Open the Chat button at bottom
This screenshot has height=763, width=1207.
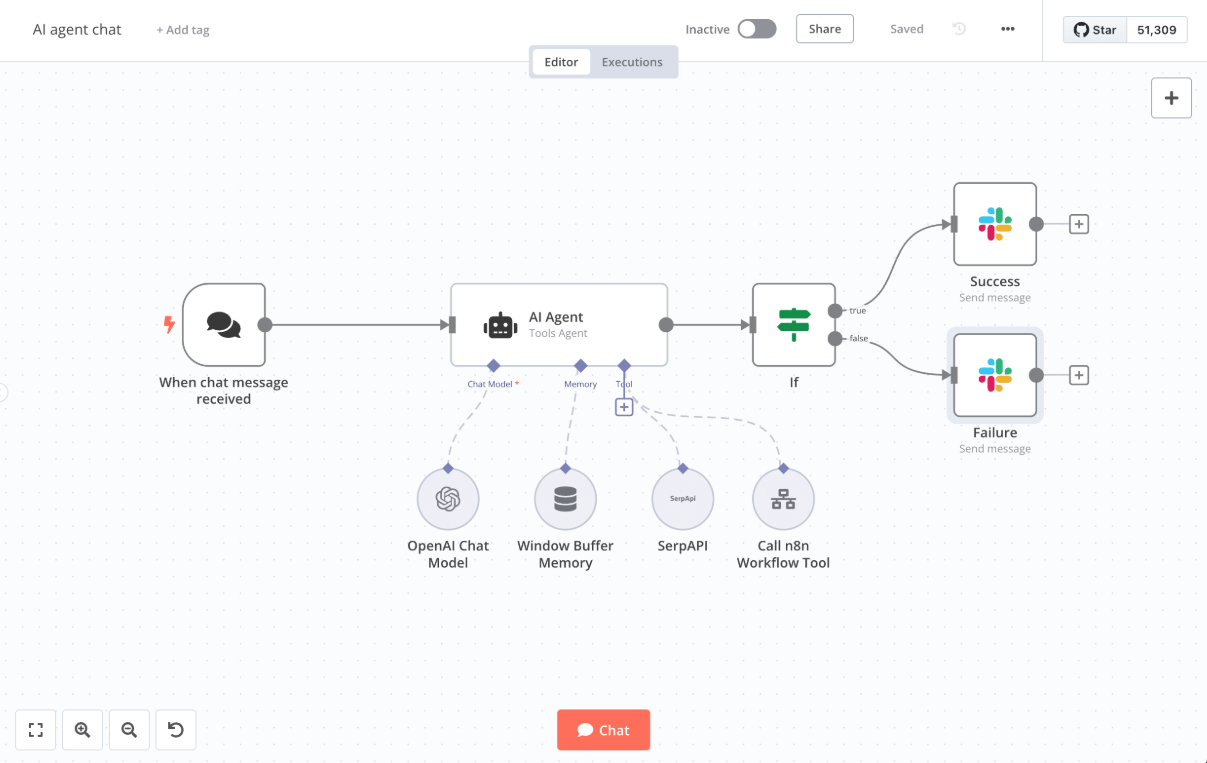click(603, 730)
